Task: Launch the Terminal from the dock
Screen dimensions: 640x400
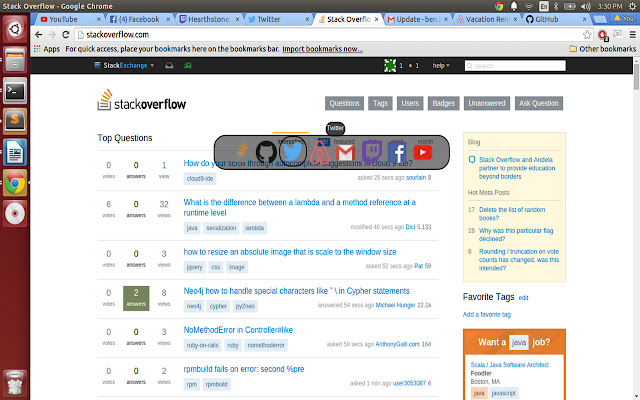Action: (x=15, y=91)
